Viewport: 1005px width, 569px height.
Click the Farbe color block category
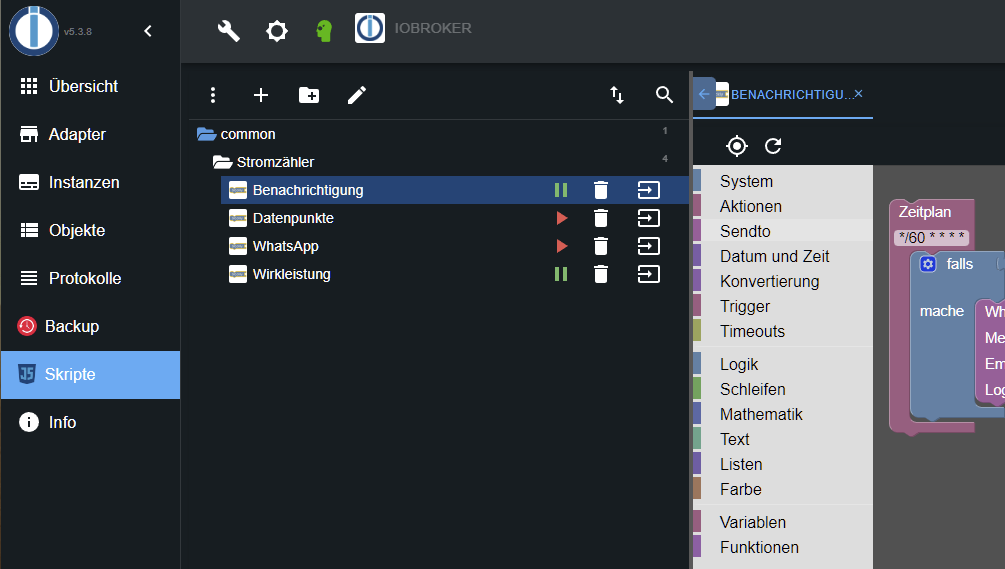pos(740,489)
